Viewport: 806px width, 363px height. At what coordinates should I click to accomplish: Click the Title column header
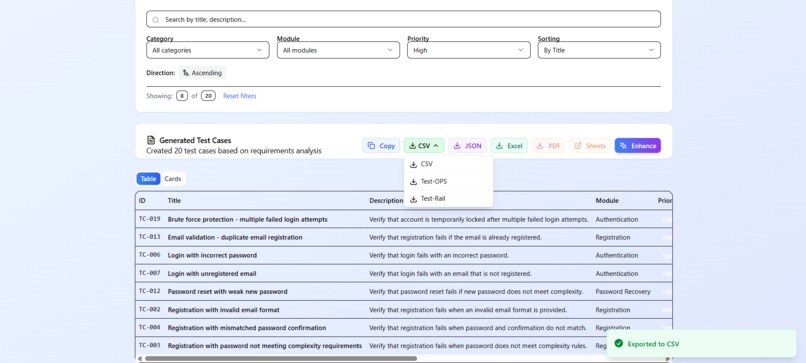[174, 201]
